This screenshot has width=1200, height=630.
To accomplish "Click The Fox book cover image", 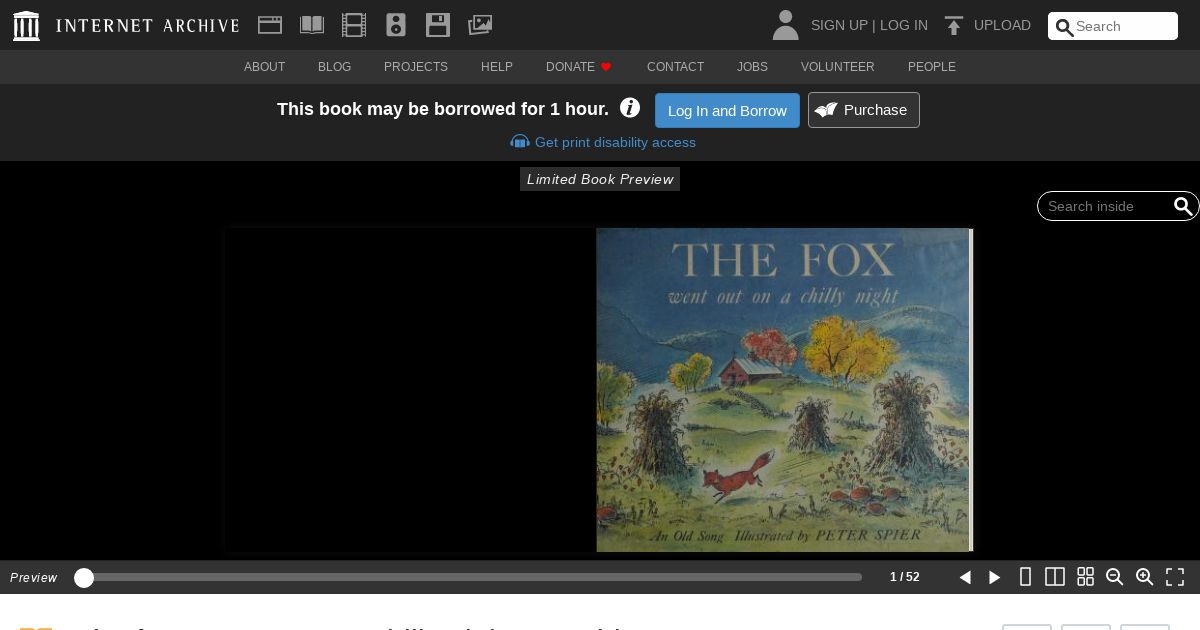I will [x=783, y=390].
